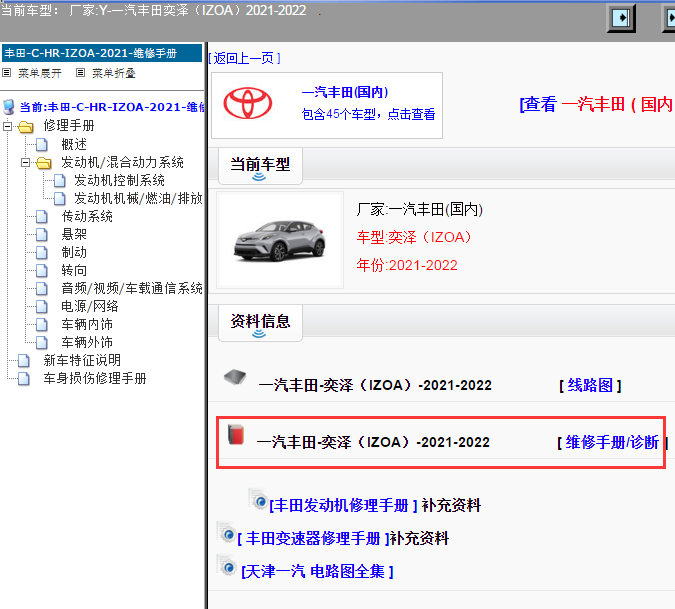Screen dimensions: 675x609
Task: Select the 当前车型 tab
Action: pyautogui.click(x=260, y=166)
